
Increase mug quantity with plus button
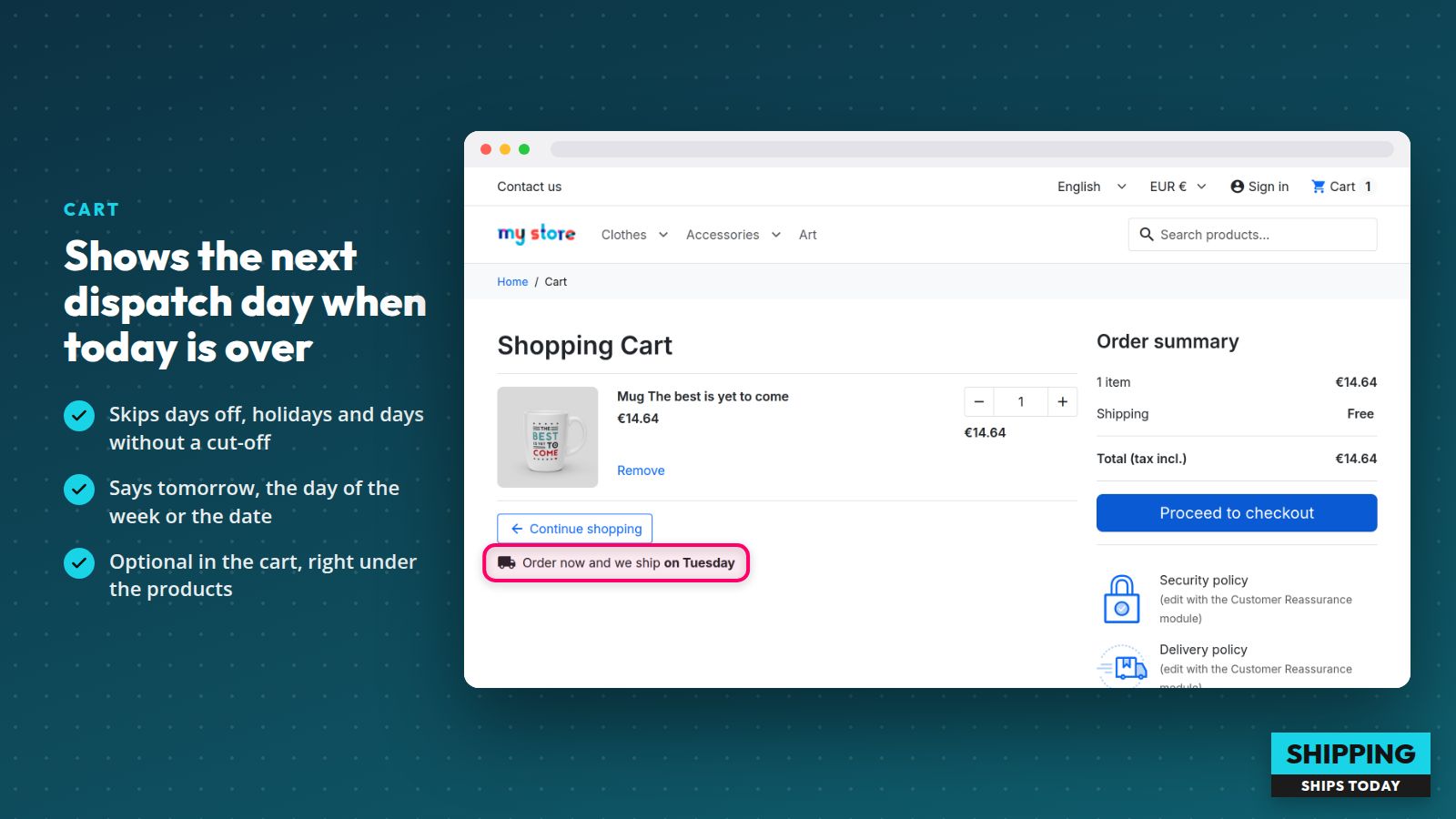click(x=1062, y=402)
